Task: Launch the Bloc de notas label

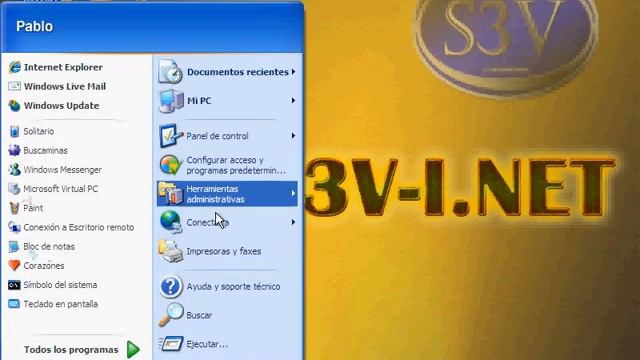Action: [49, 247]
